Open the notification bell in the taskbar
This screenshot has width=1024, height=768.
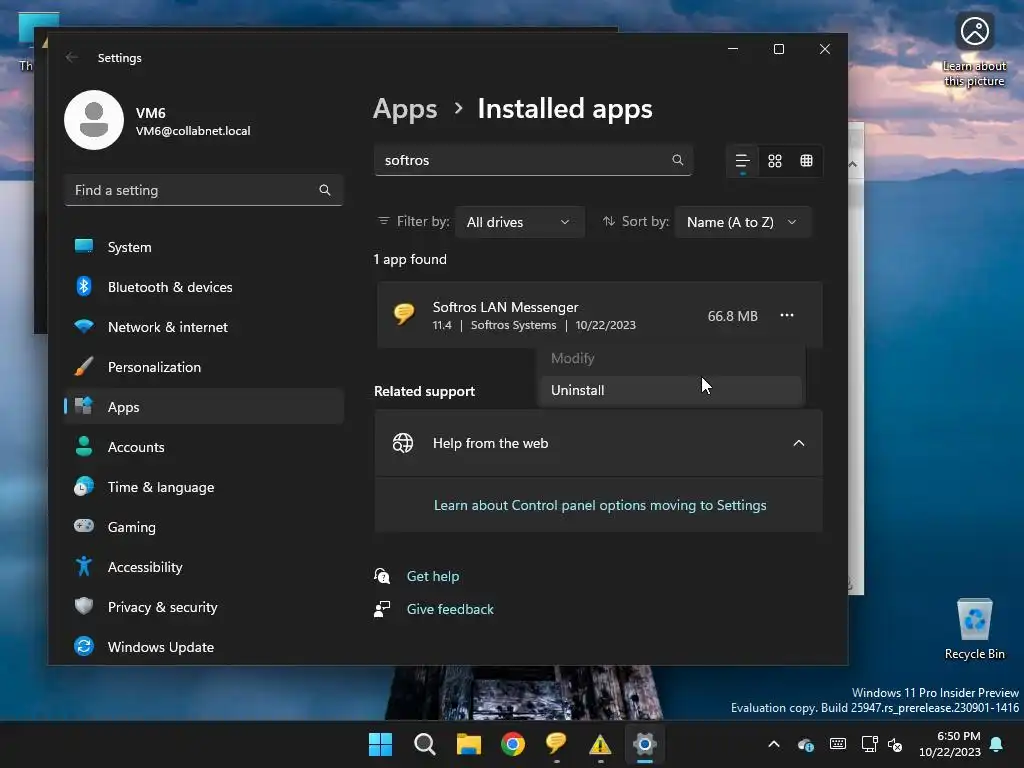(x=997, y=744)
